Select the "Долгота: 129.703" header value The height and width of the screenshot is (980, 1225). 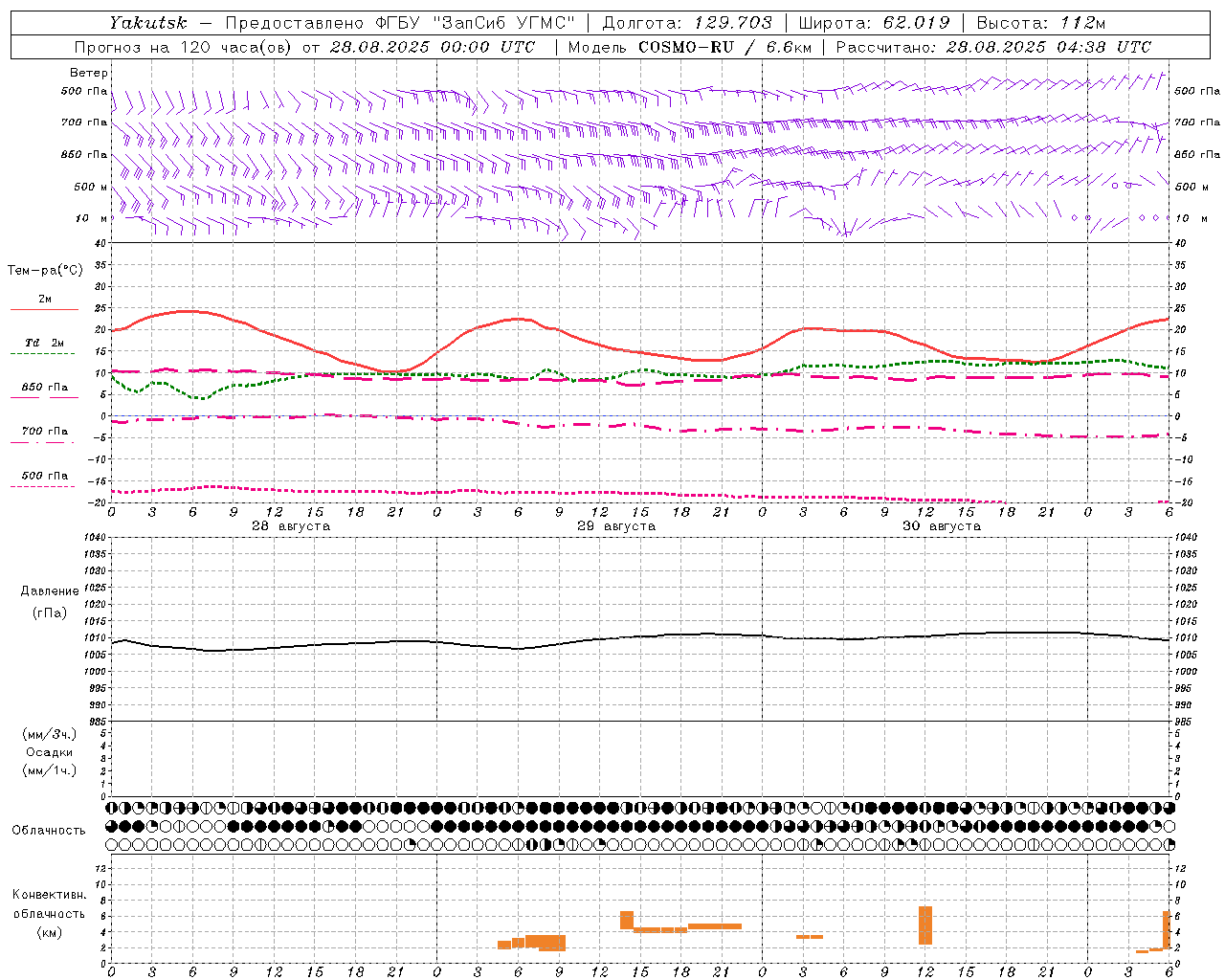(686, 23)
